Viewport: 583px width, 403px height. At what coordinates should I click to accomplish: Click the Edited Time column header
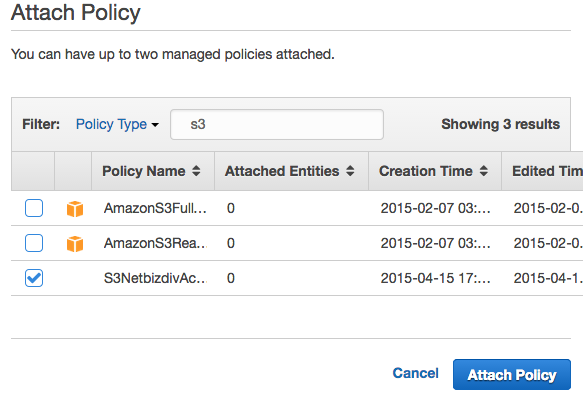(x=542, y=171)
